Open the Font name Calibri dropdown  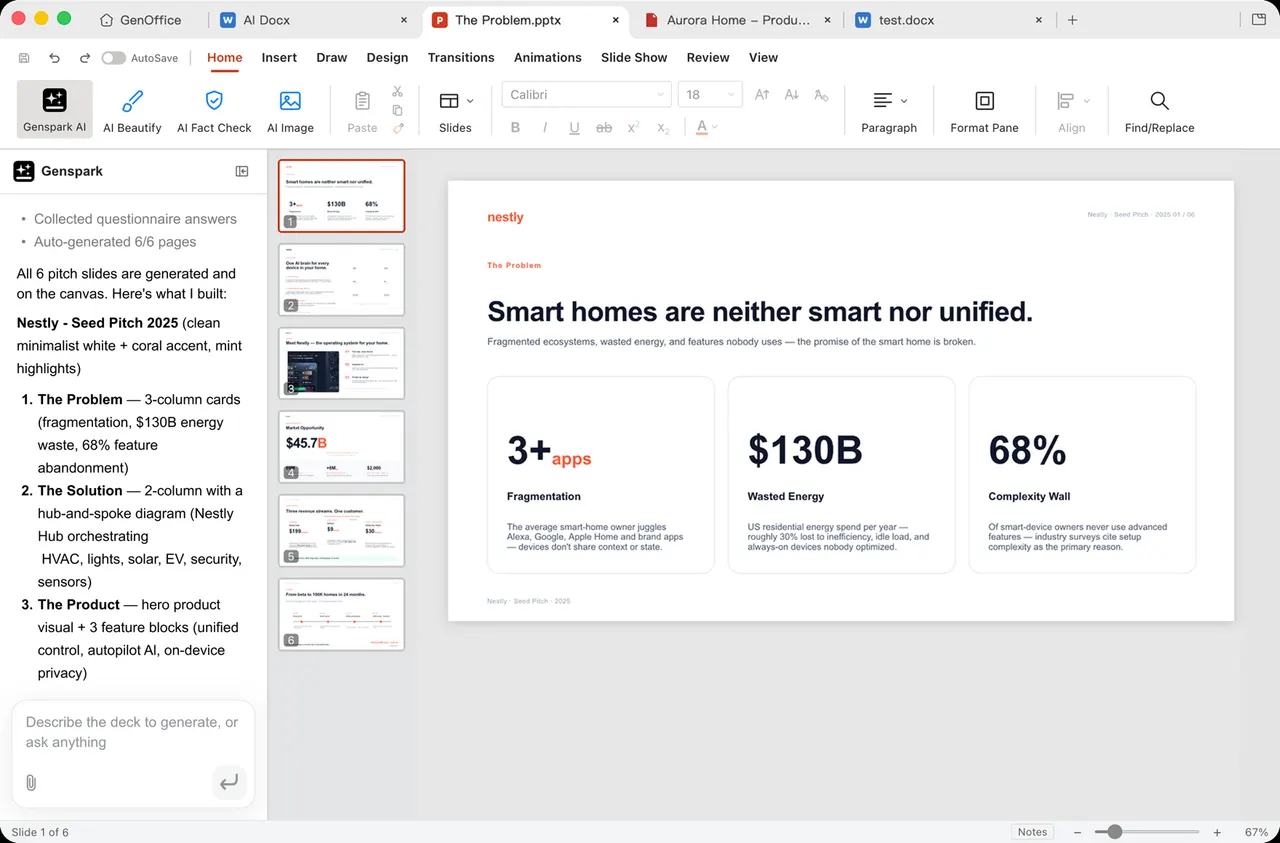click(585, 95)
